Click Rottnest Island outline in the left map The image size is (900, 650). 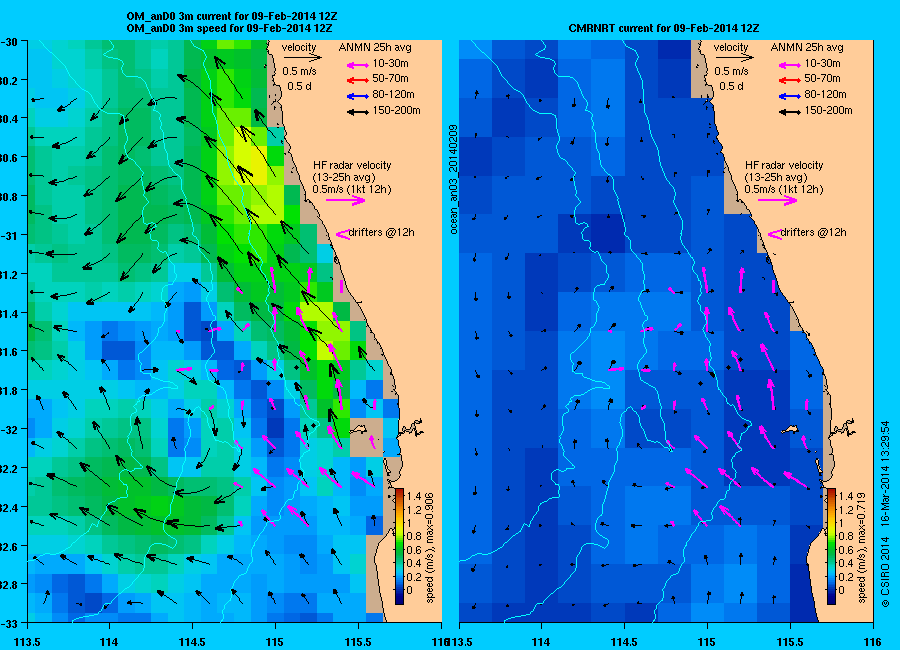coord(359,428)
